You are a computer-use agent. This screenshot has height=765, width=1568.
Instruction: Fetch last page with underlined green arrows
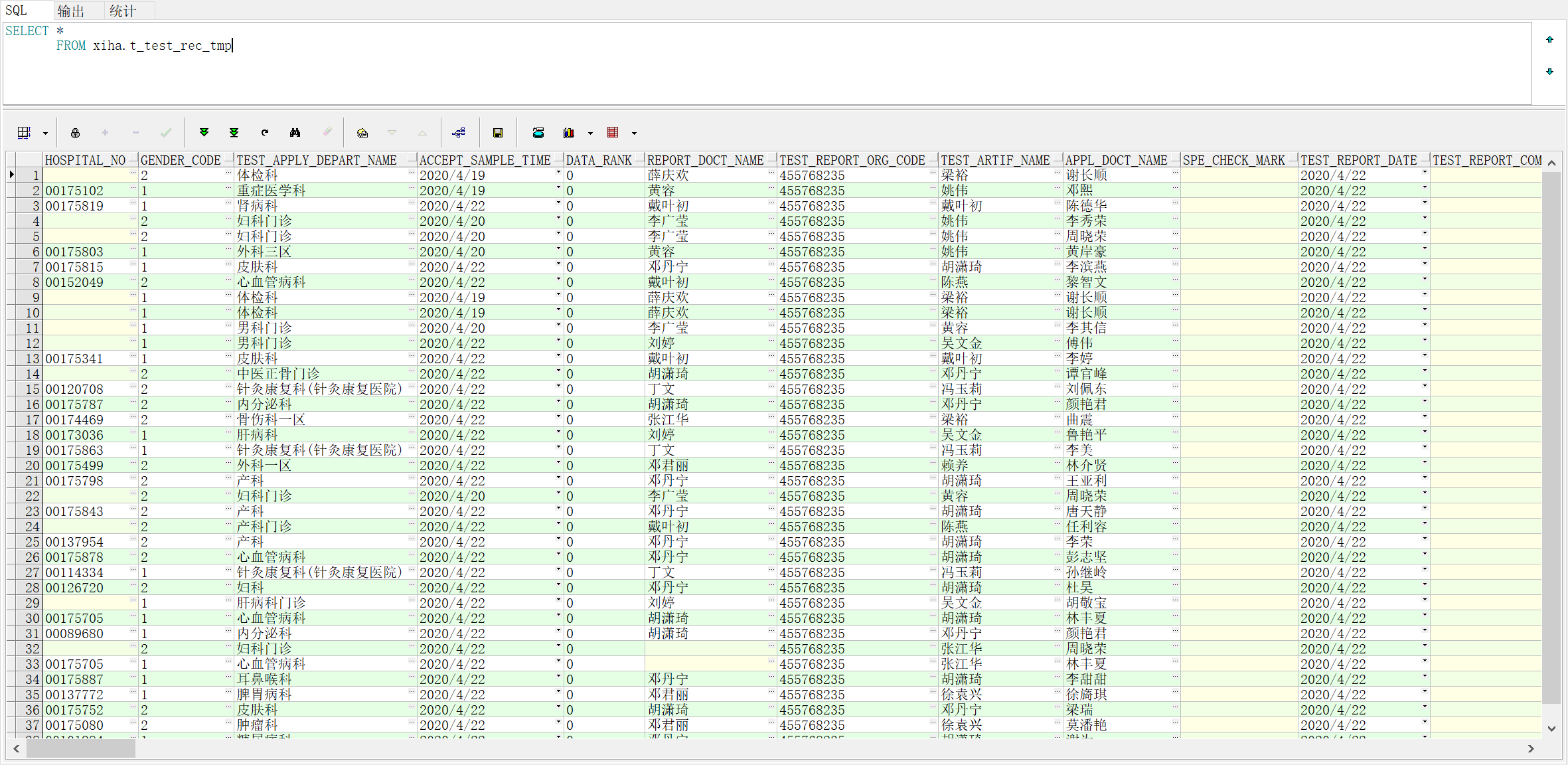tap(234, 133)
